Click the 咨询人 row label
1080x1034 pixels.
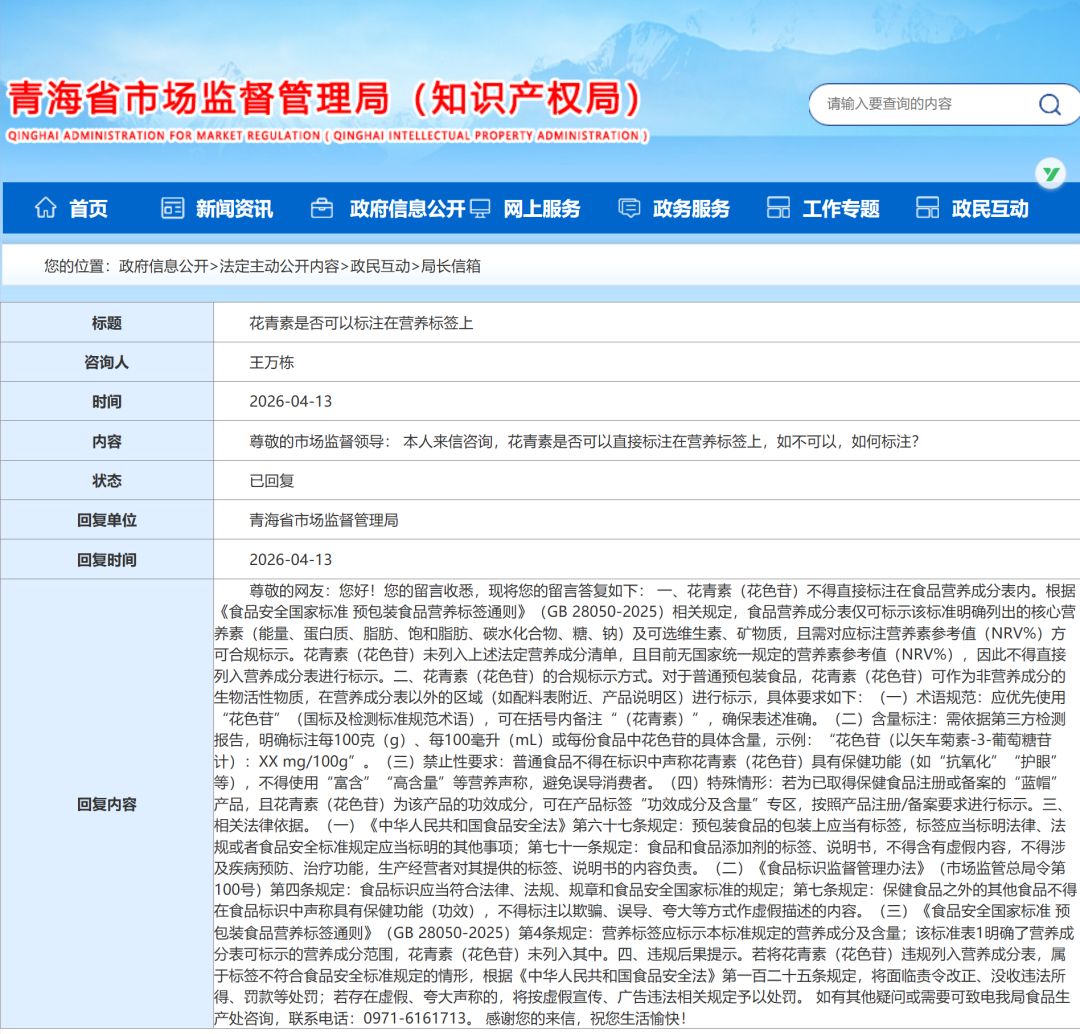[x=107, y=362]
